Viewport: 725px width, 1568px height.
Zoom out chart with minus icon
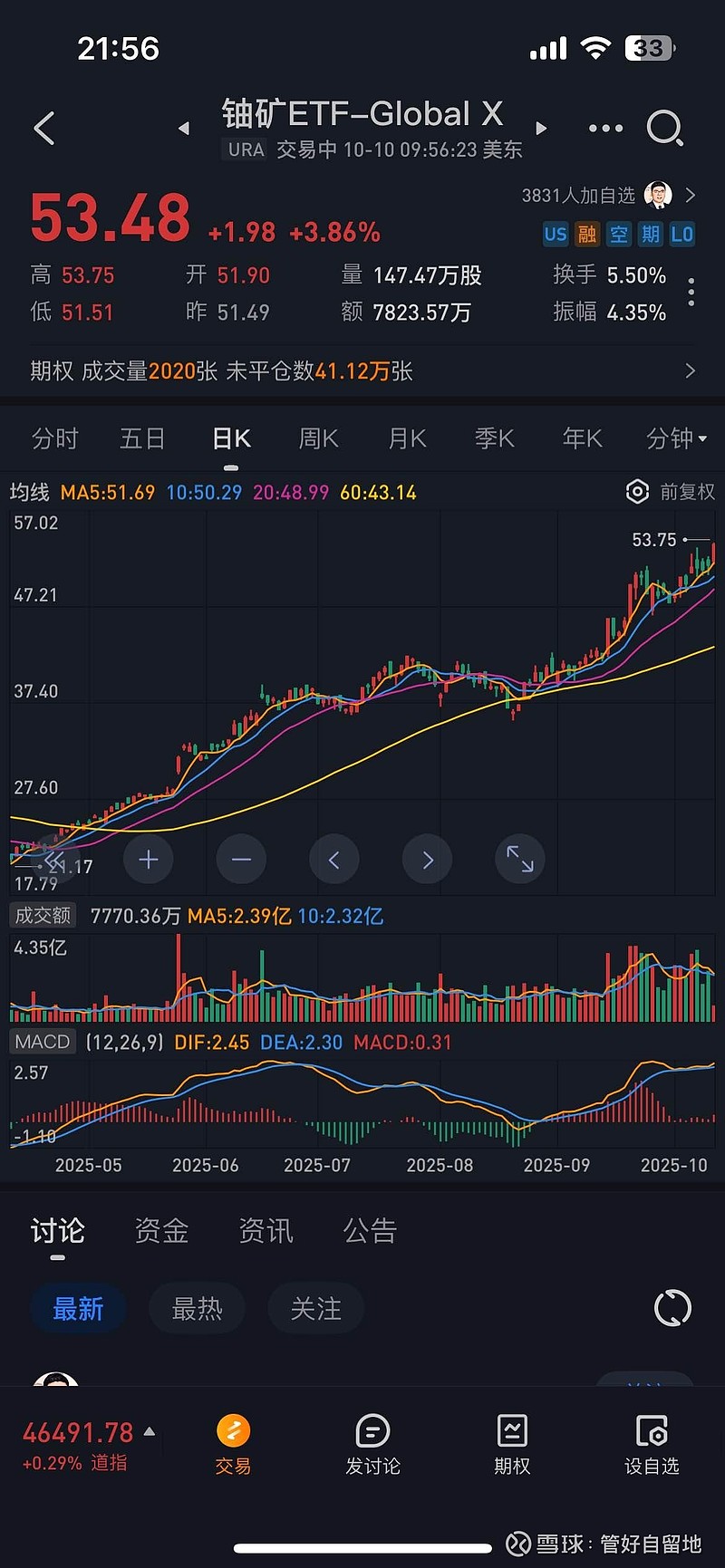[241, 859]
